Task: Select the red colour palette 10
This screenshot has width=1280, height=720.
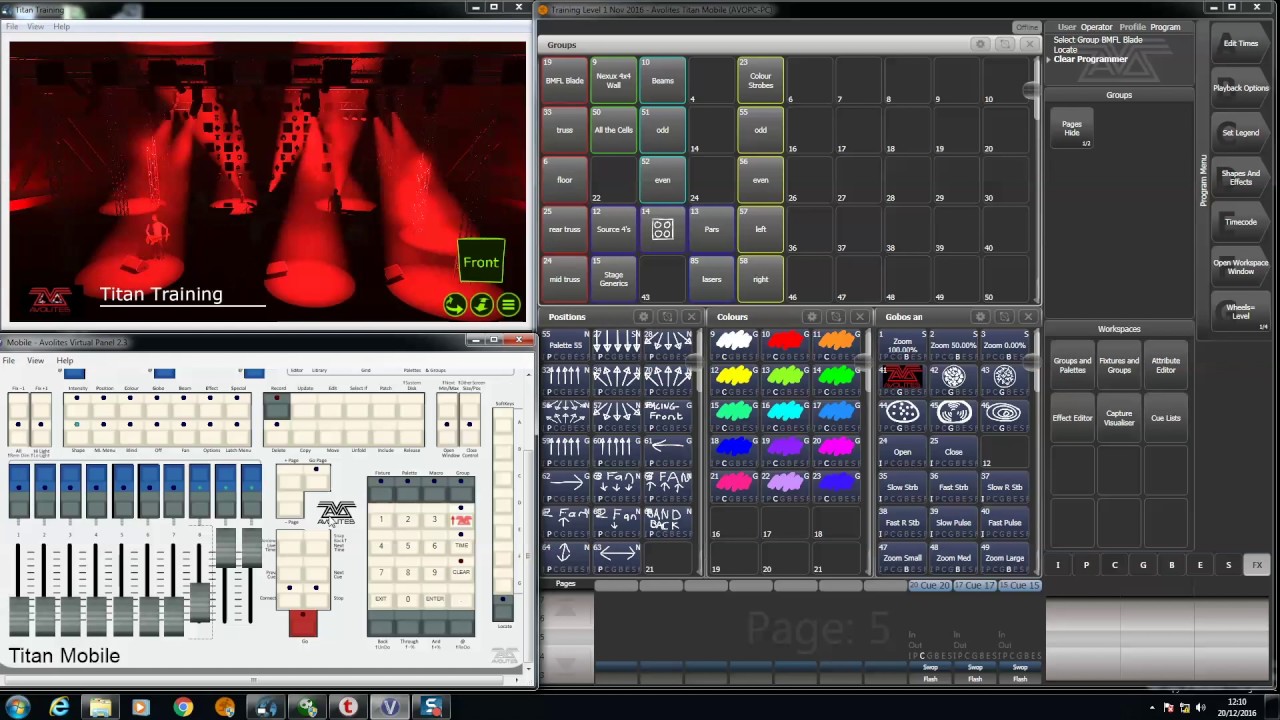Action: 785,343
